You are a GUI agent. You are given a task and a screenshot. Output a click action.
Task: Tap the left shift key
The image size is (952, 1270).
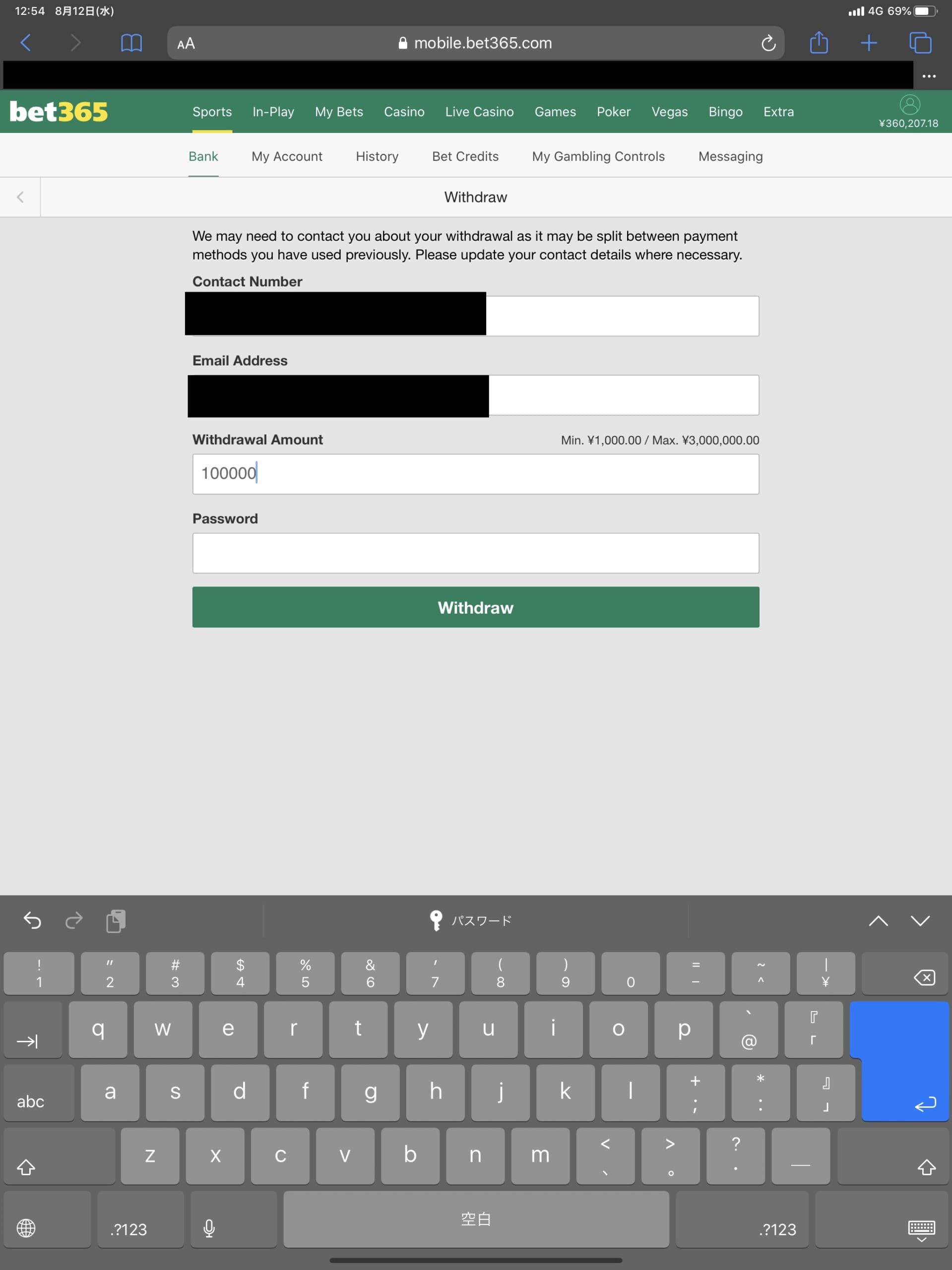(59, 1156)
